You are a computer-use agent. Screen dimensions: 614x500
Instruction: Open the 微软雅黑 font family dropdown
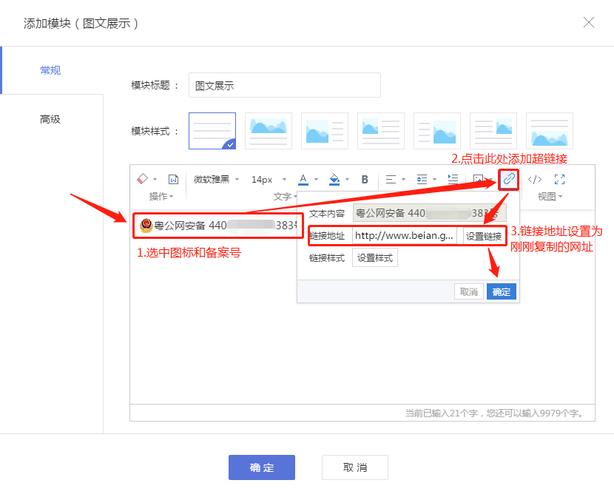(x=217, y=179)
